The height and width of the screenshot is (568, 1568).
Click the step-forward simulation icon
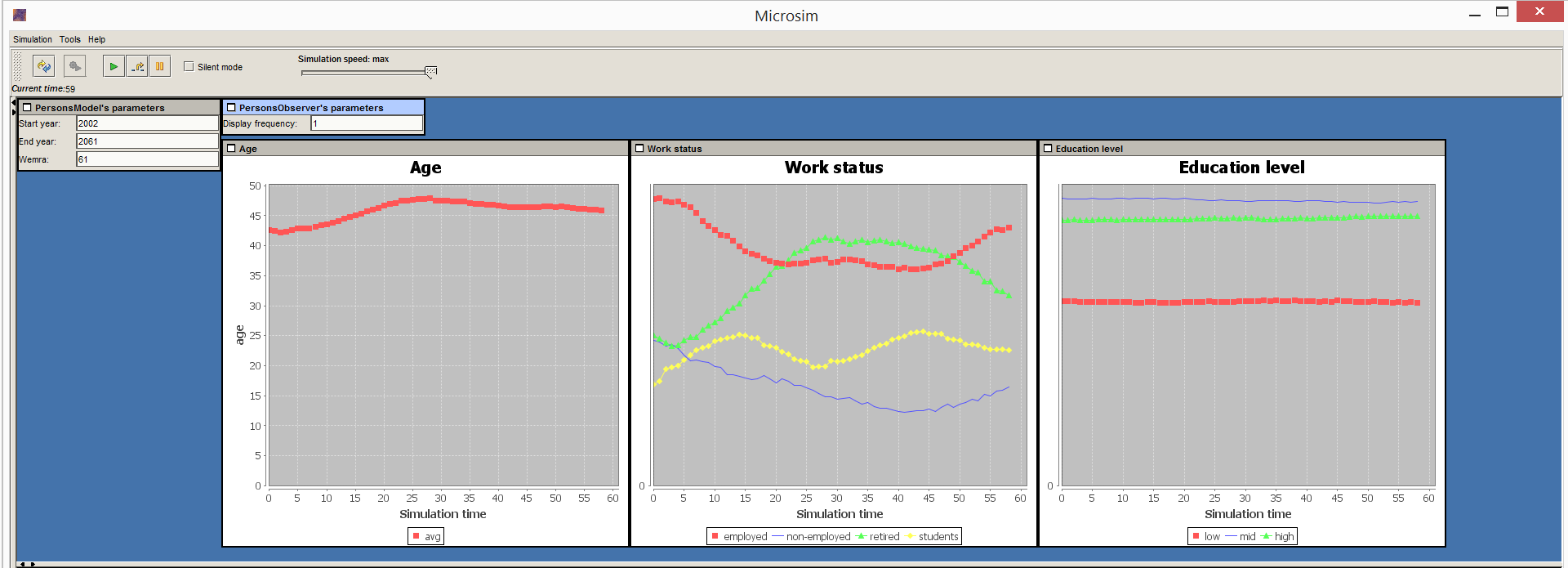(137, 66)
